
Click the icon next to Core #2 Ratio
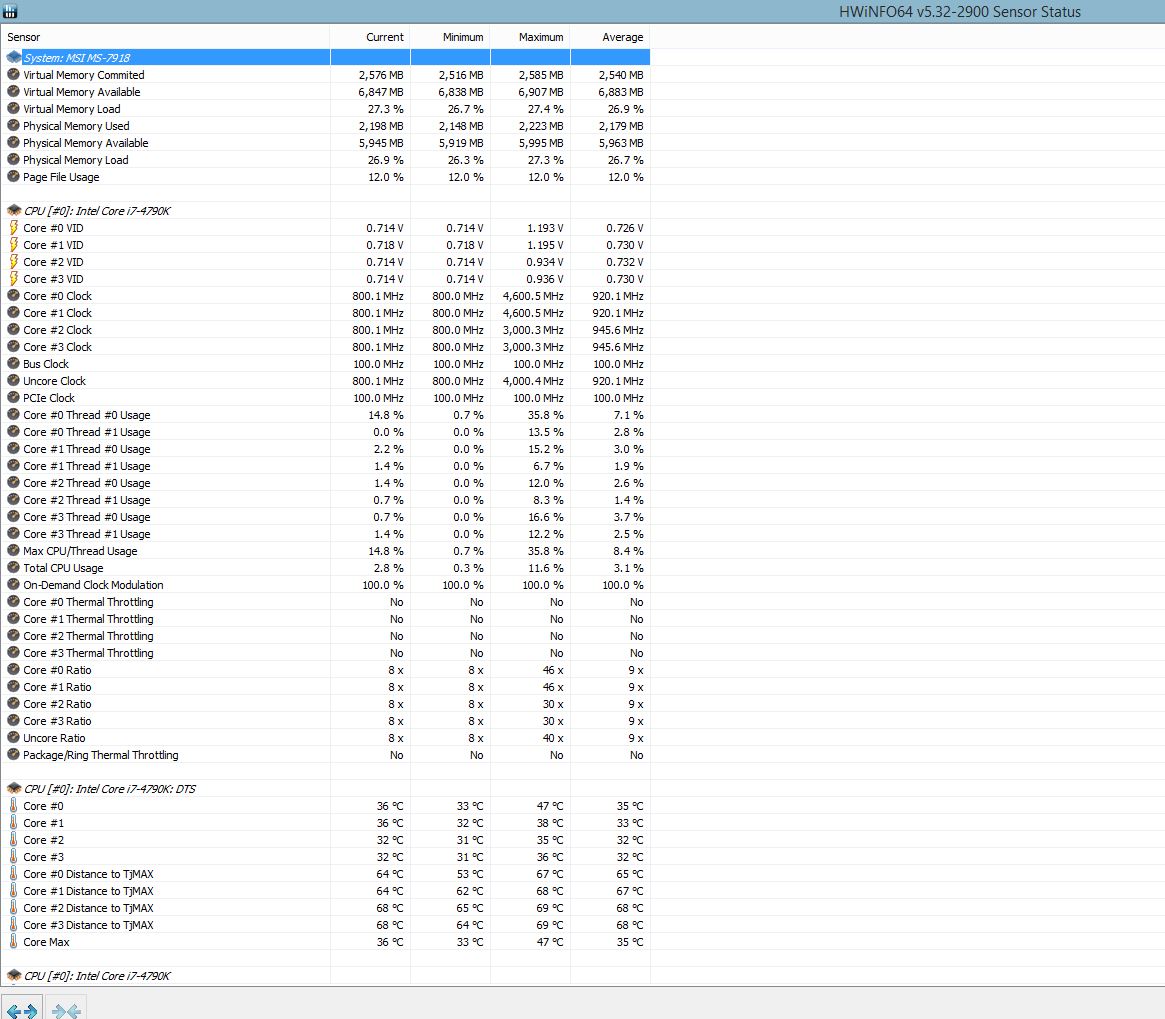[x=13, y=704]
